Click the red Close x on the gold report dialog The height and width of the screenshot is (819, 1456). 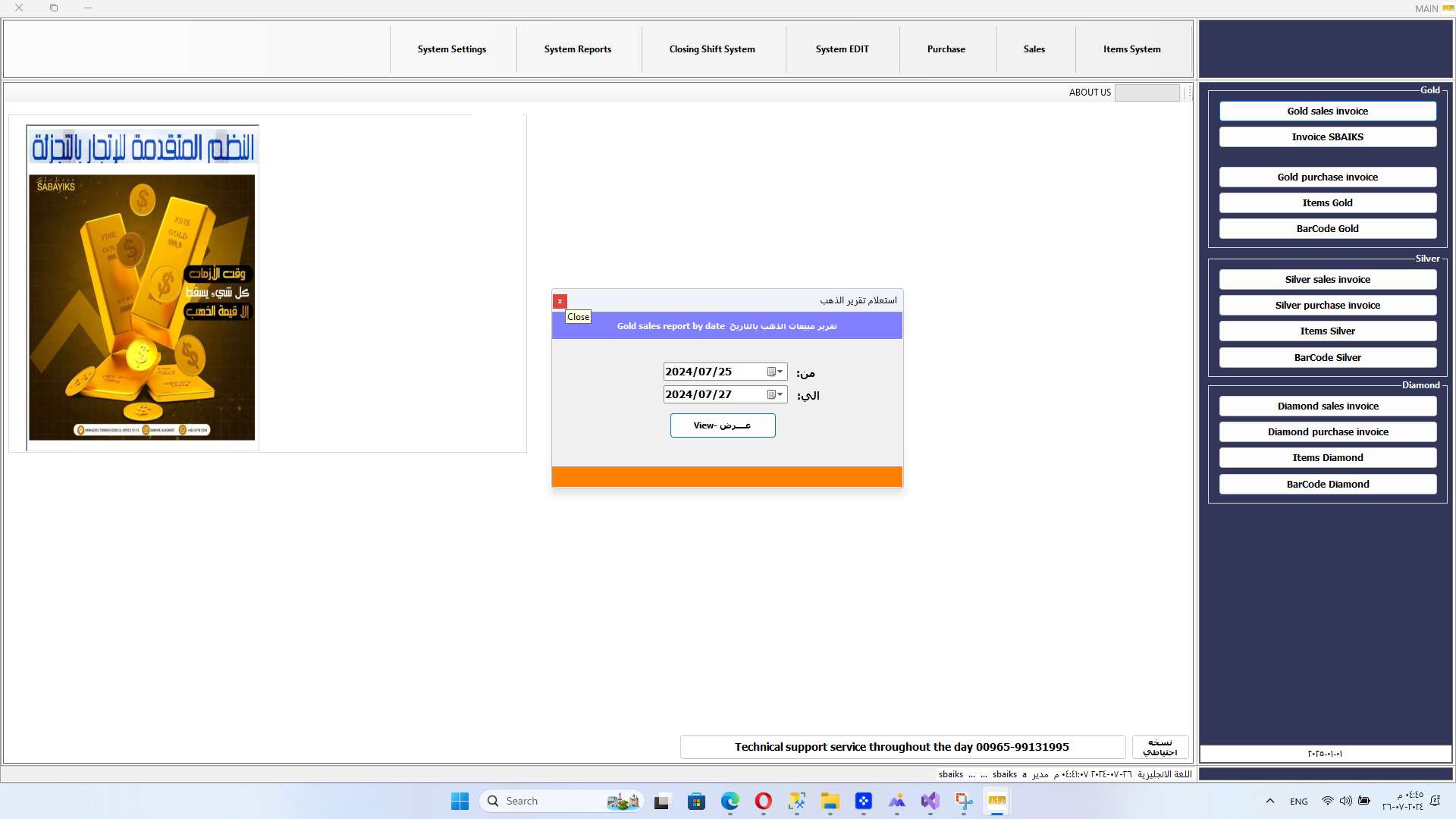[x=560, y=301]
